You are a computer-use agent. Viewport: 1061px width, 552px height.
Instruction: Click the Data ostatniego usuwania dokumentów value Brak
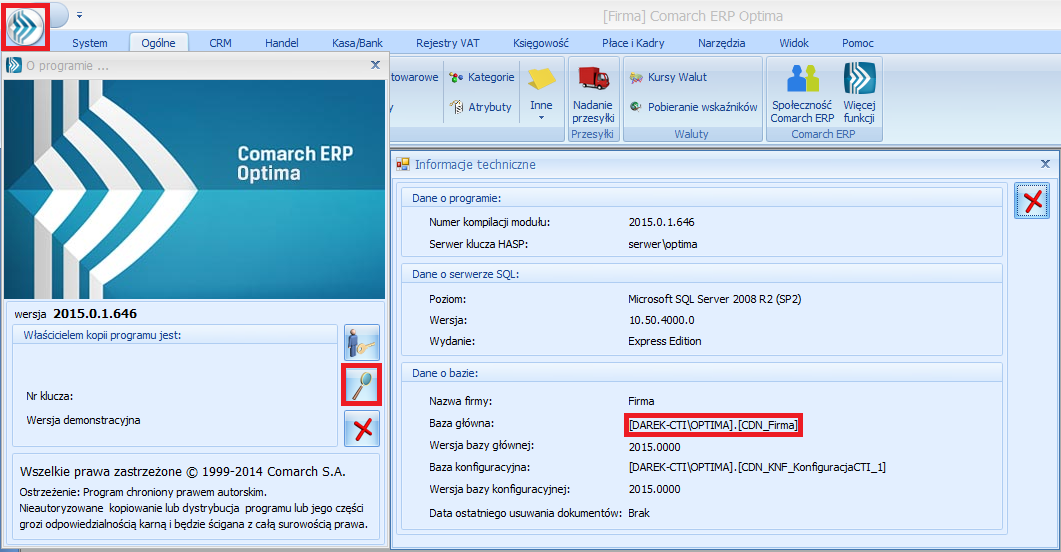click(x=639, y=513)
